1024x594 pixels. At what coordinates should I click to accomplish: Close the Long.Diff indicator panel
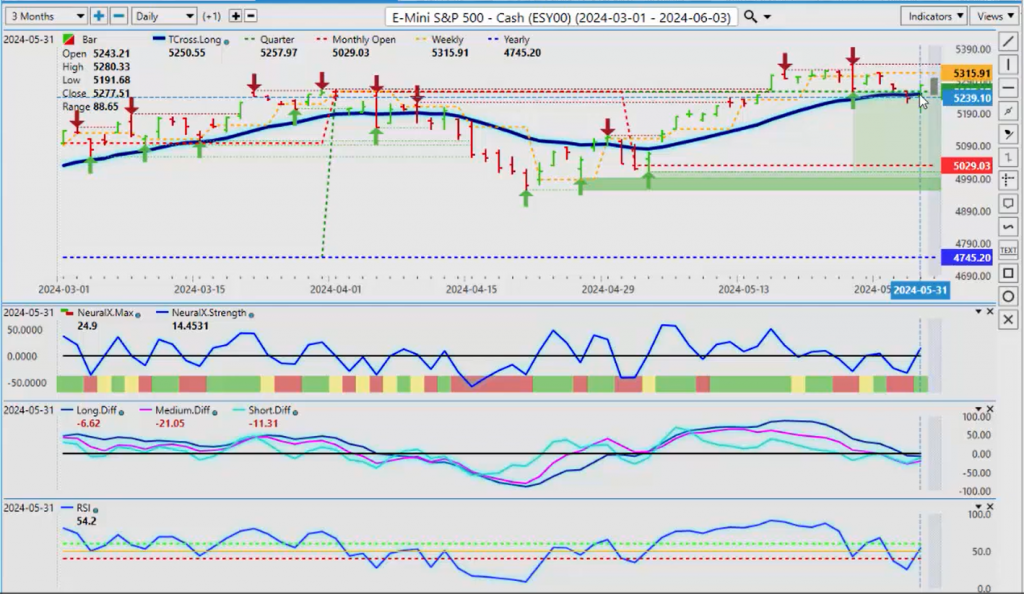coord(990,409)
